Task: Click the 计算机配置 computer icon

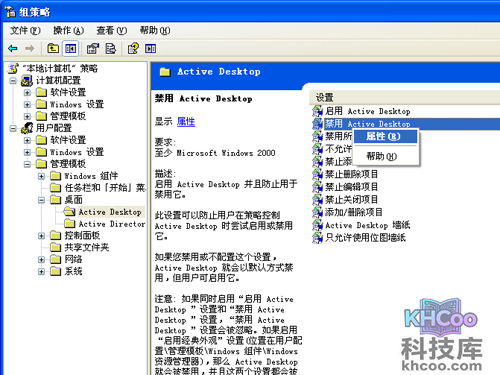Action: (x=27, y=80)
